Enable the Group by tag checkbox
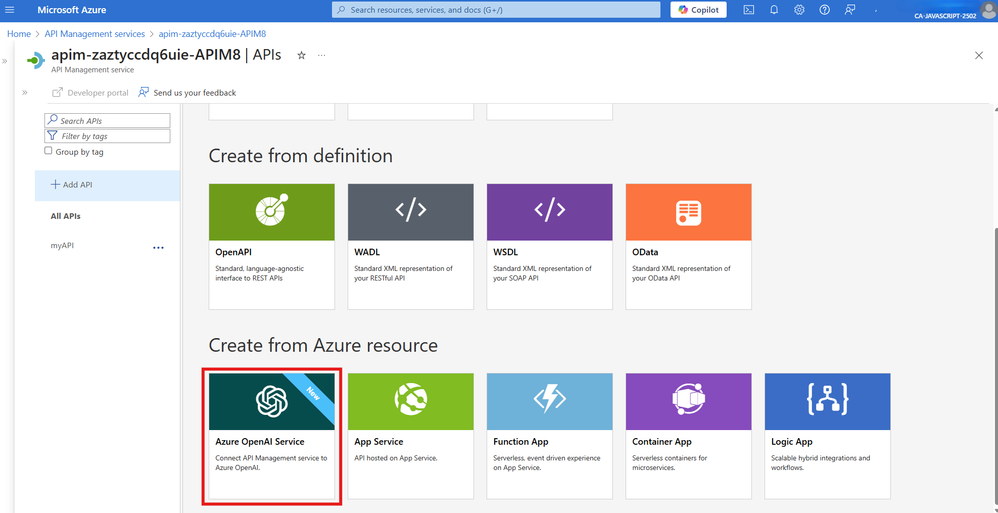 (48, 152)
